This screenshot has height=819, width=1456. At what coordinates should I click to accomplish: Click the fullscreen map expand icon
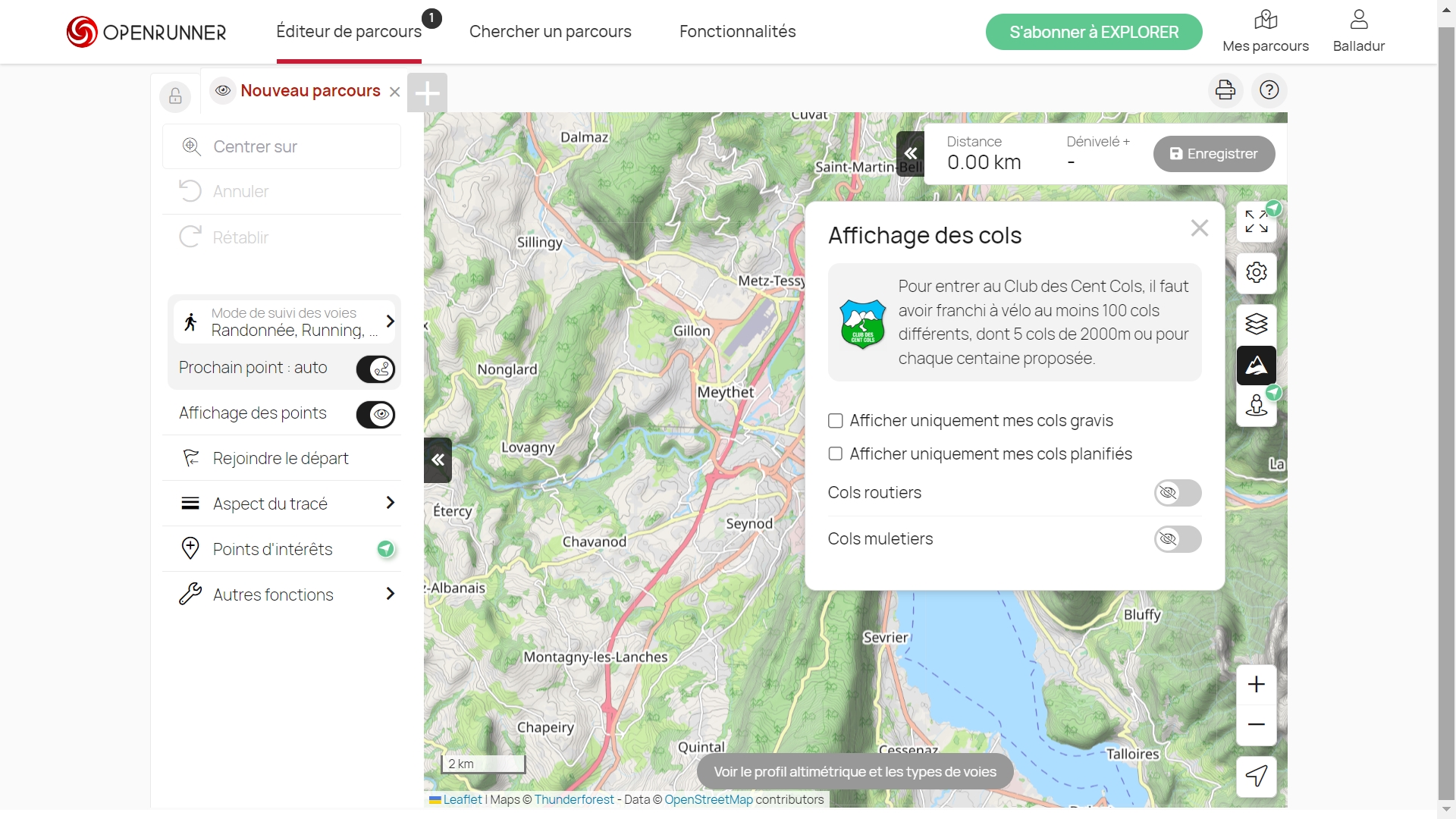pyautogui.click(x=1256, y=221)
